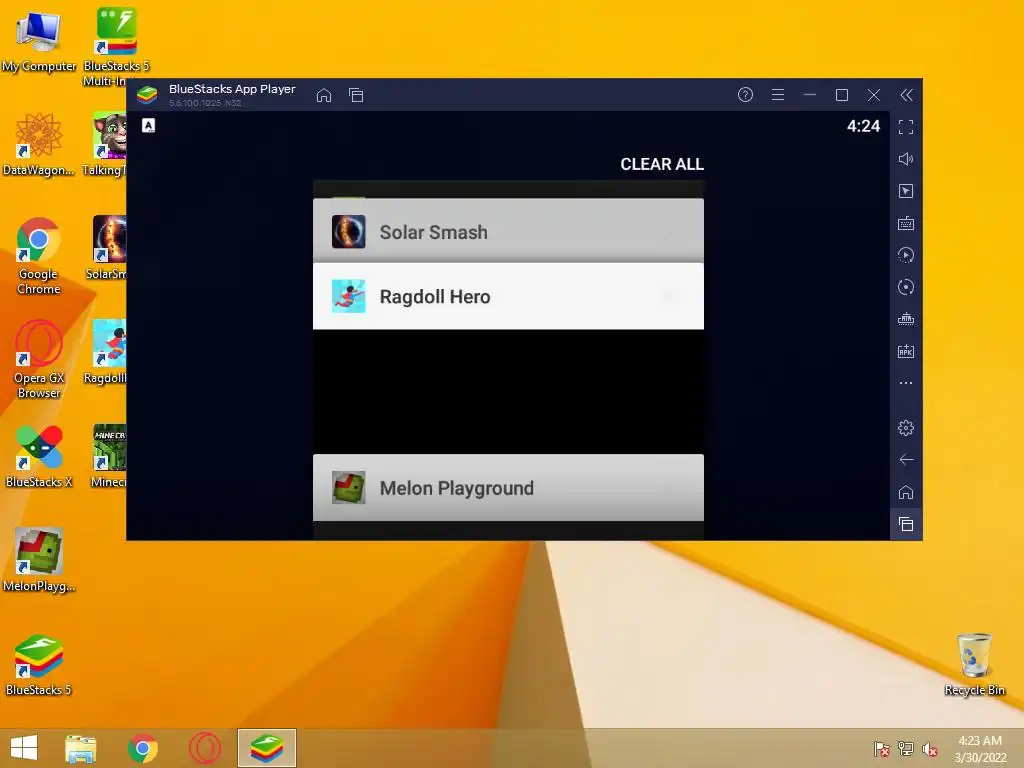Collapse the BlueStacks side toolbar

point(906,95)
